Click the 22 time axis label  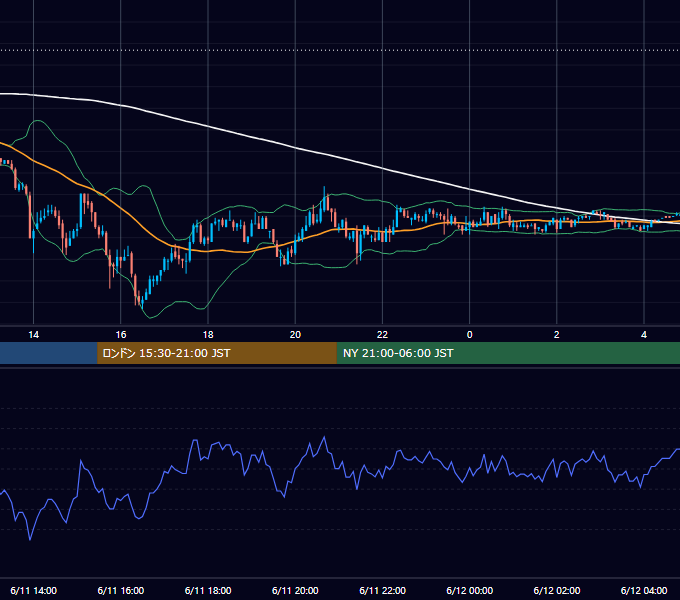(382, 335)
